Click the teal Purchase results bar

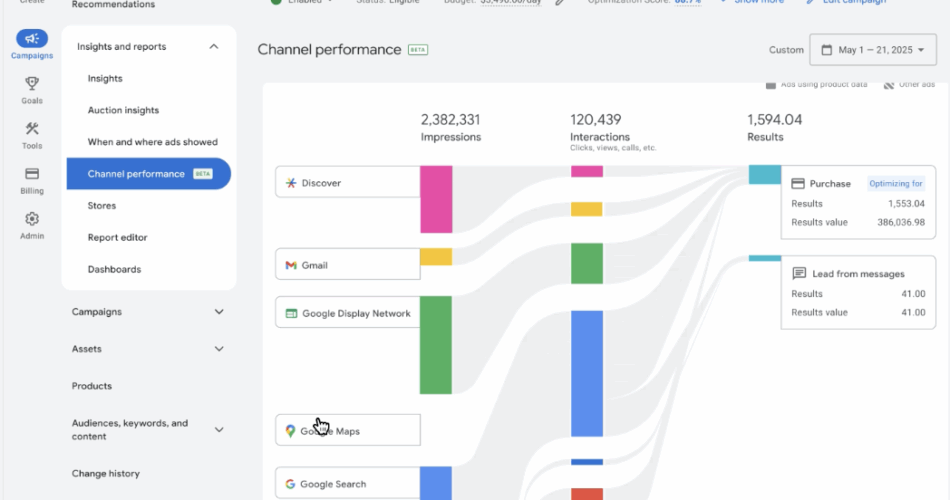[x=765, y=175]
